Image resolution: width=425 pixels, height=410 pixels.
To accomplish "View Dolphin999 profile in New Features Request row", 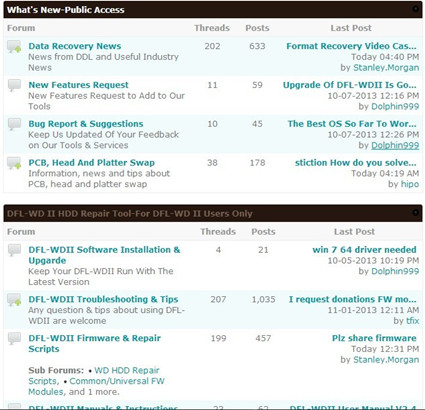I will point(395,107).
